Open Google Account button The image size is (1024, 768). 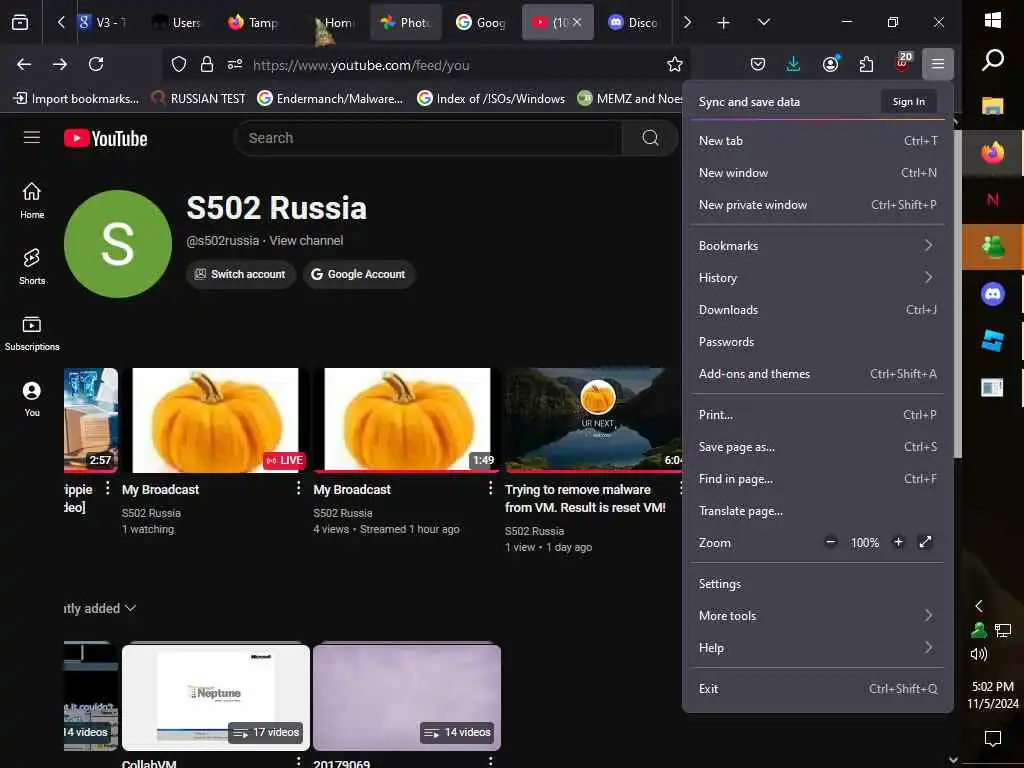[359, 274]
